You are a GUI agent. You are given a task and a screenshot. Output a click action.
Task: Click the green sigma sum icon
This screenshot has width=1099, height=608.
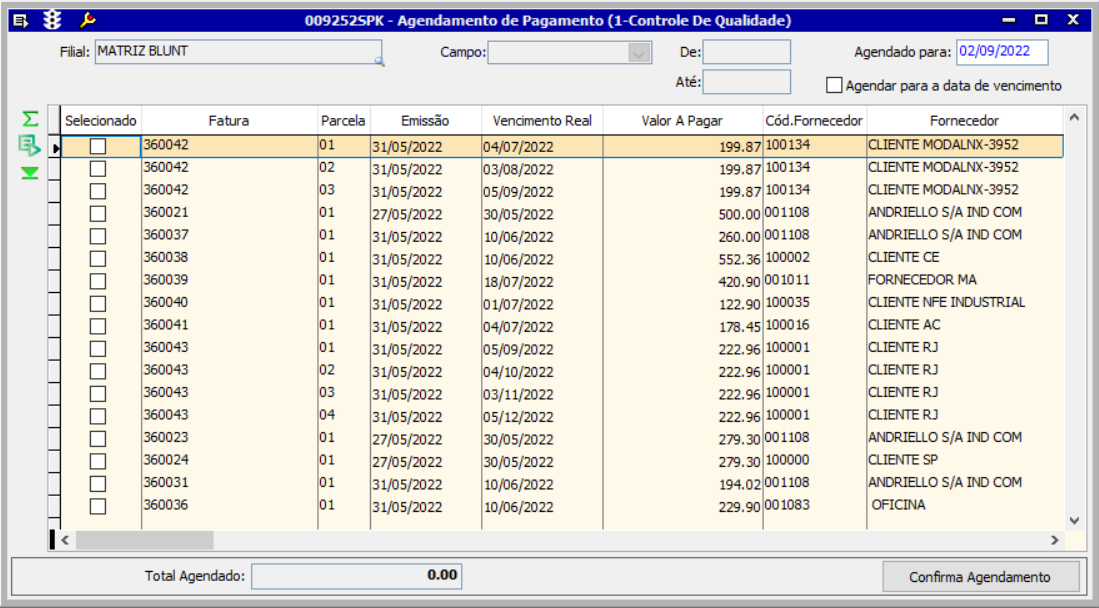pos(30,119)
